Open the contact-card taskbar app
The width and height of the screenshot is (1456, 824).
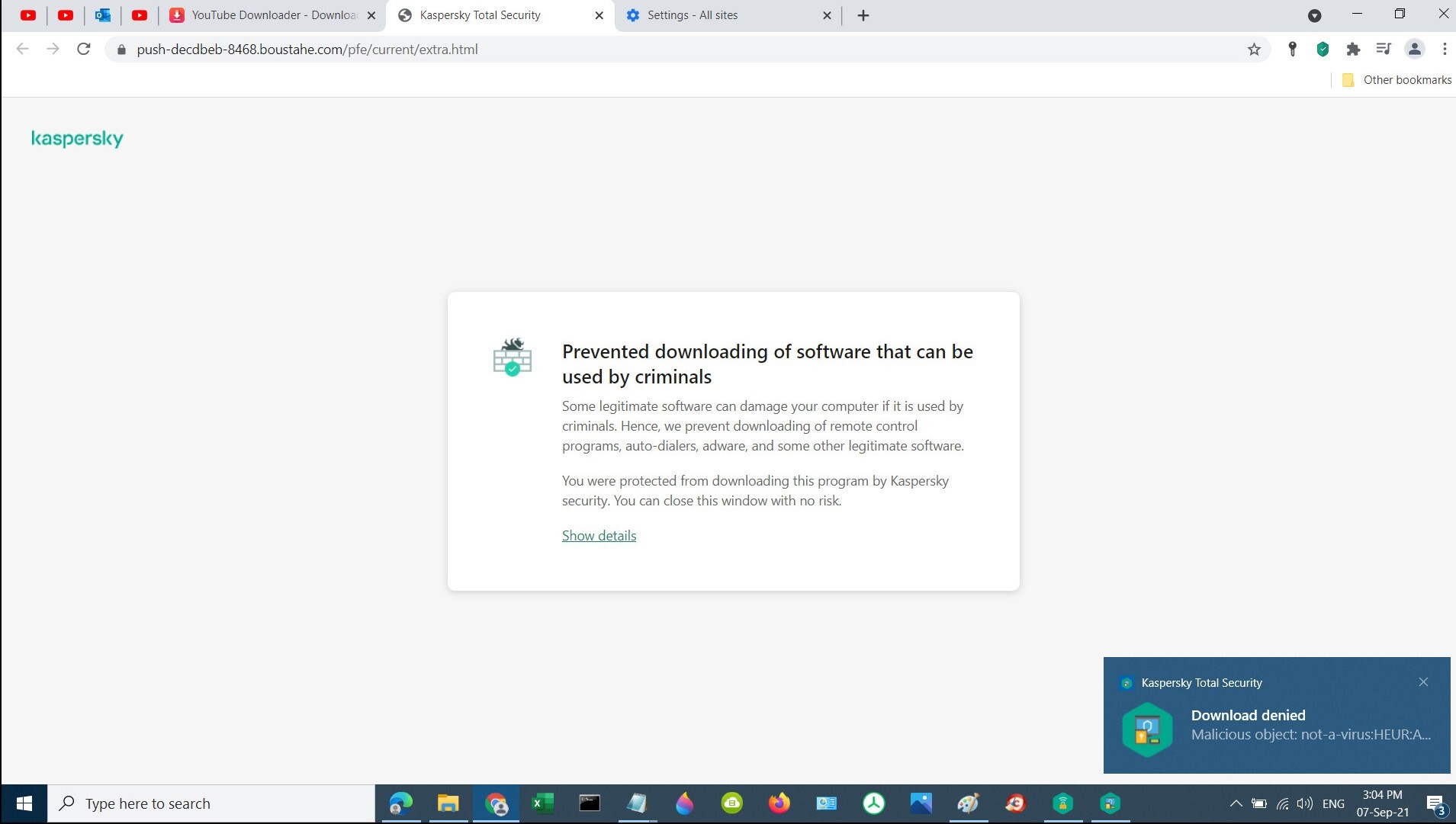[x=826, y=803]
